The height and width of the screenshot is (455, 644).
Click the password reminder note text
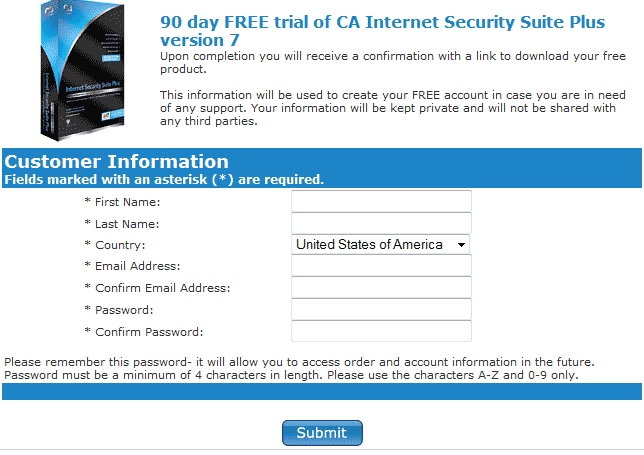tap(300, 368)
